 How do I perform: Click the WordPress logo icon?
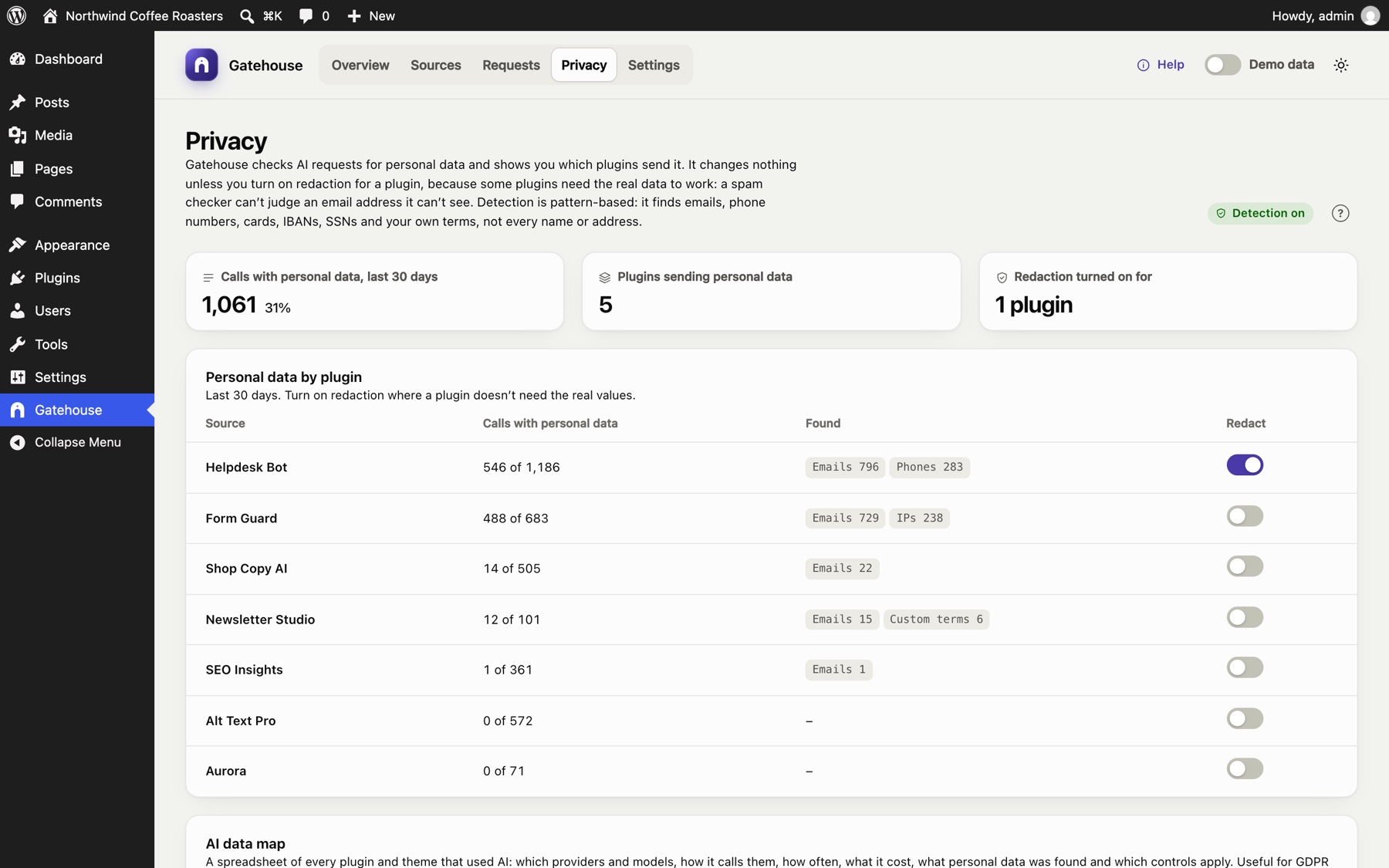pos(16,15)
